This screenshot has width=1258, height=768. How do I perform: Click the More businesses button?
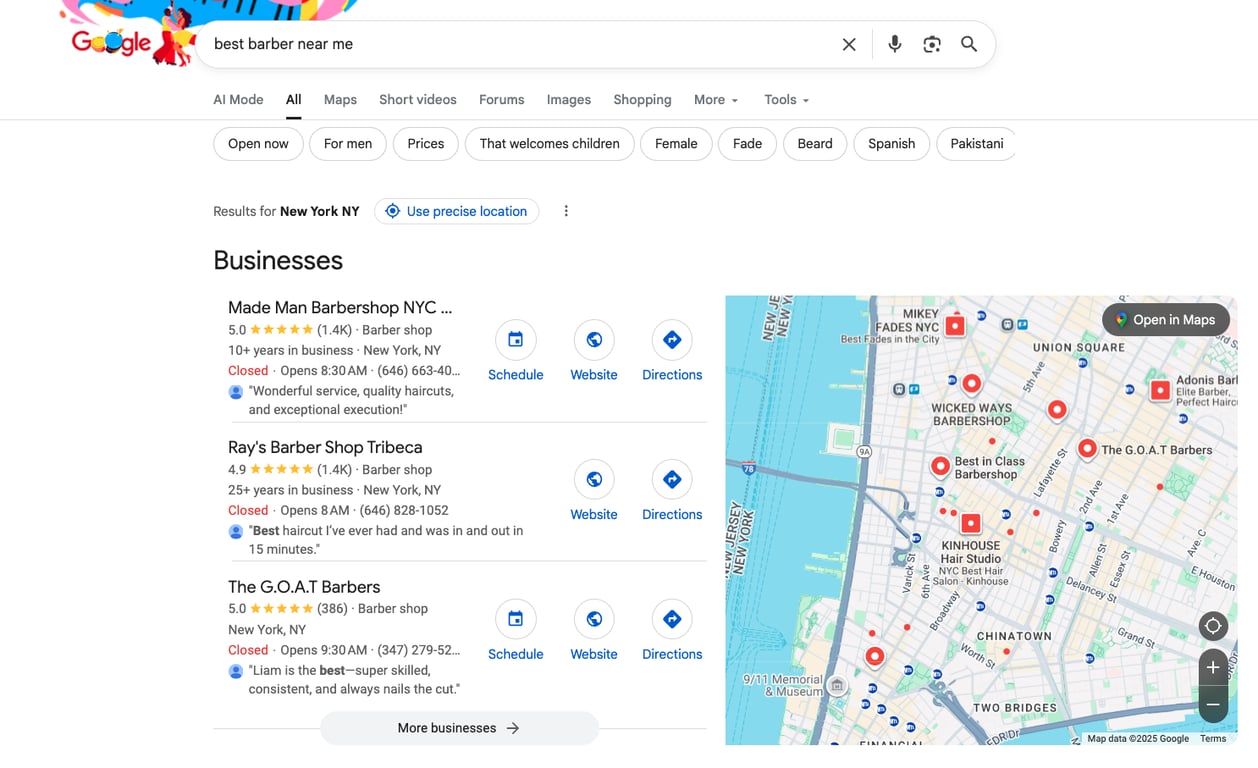(x=458, y=728)
